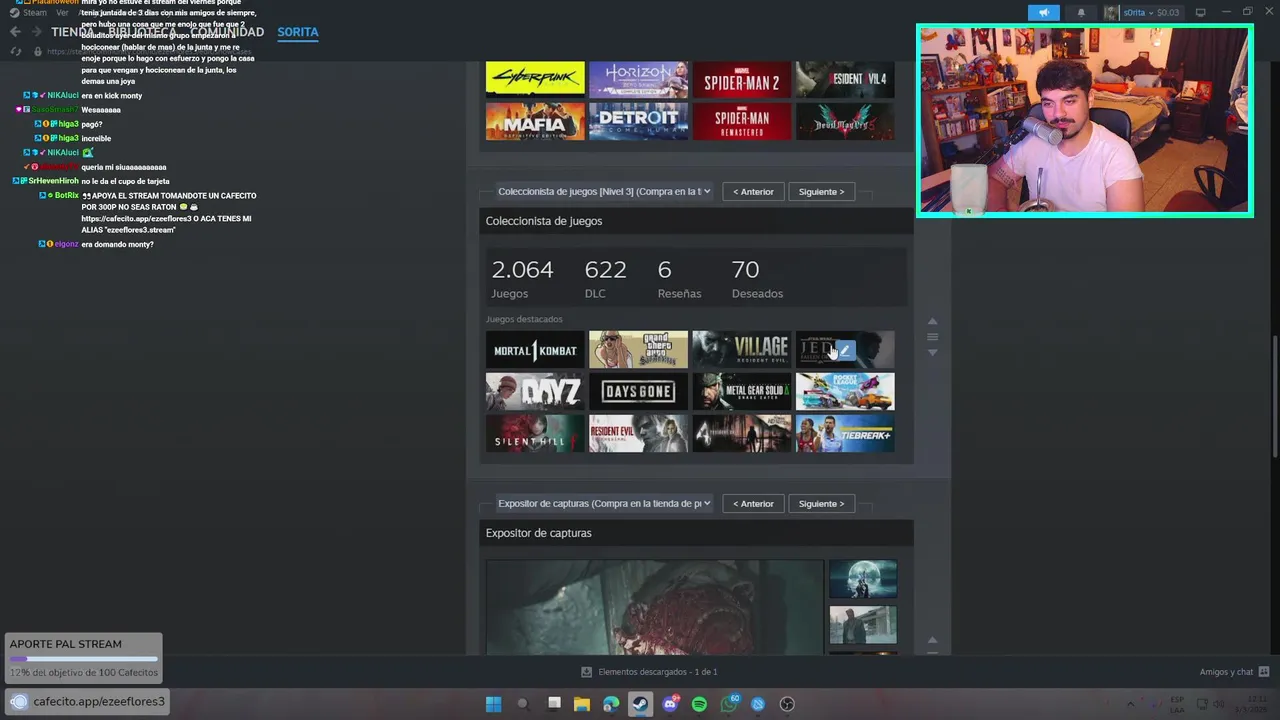Click the Cafecitos goal progress bar
Image resolution: width=1280 pixels, height=720 pixels.
83,659
